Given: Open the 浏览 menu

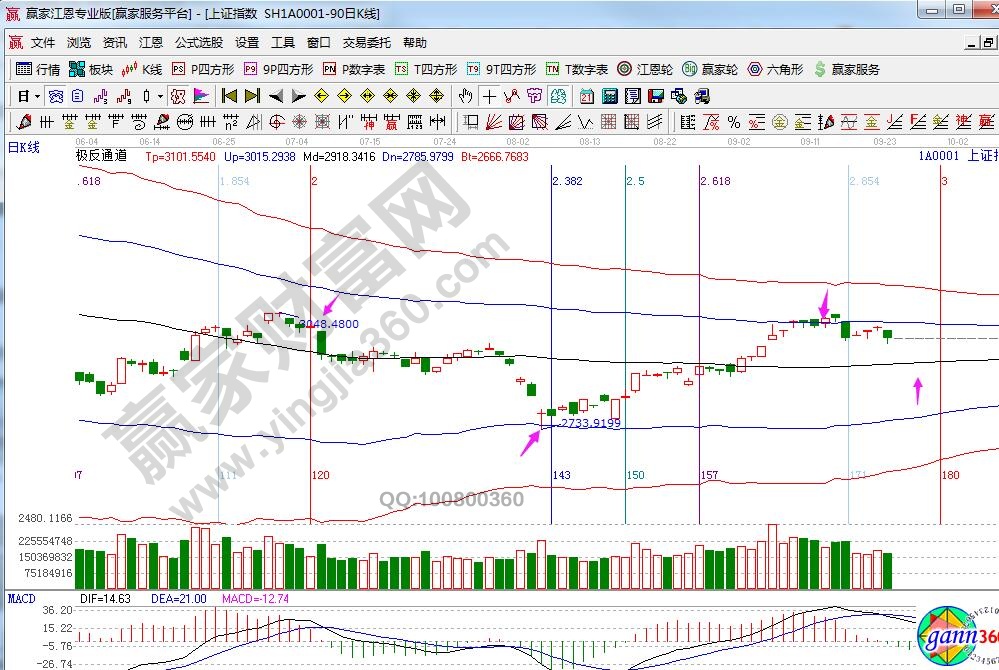Looking at the screenshot, I should click(x=79, y=43).
